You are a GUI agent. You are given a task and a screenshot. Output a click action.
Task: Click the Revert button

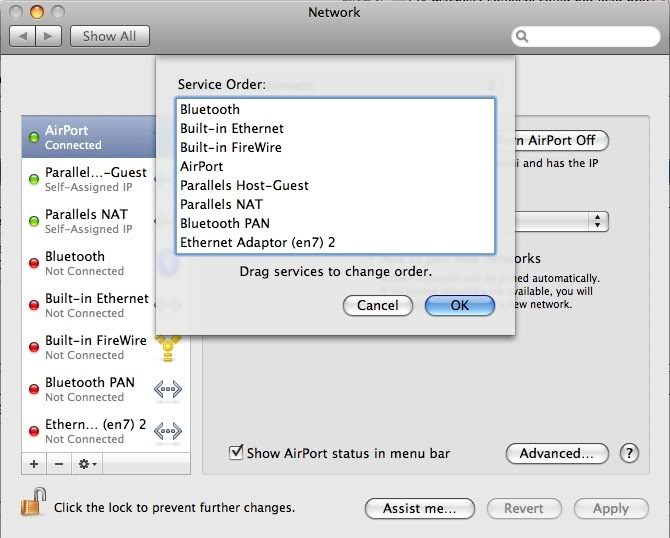pos(524,509)
